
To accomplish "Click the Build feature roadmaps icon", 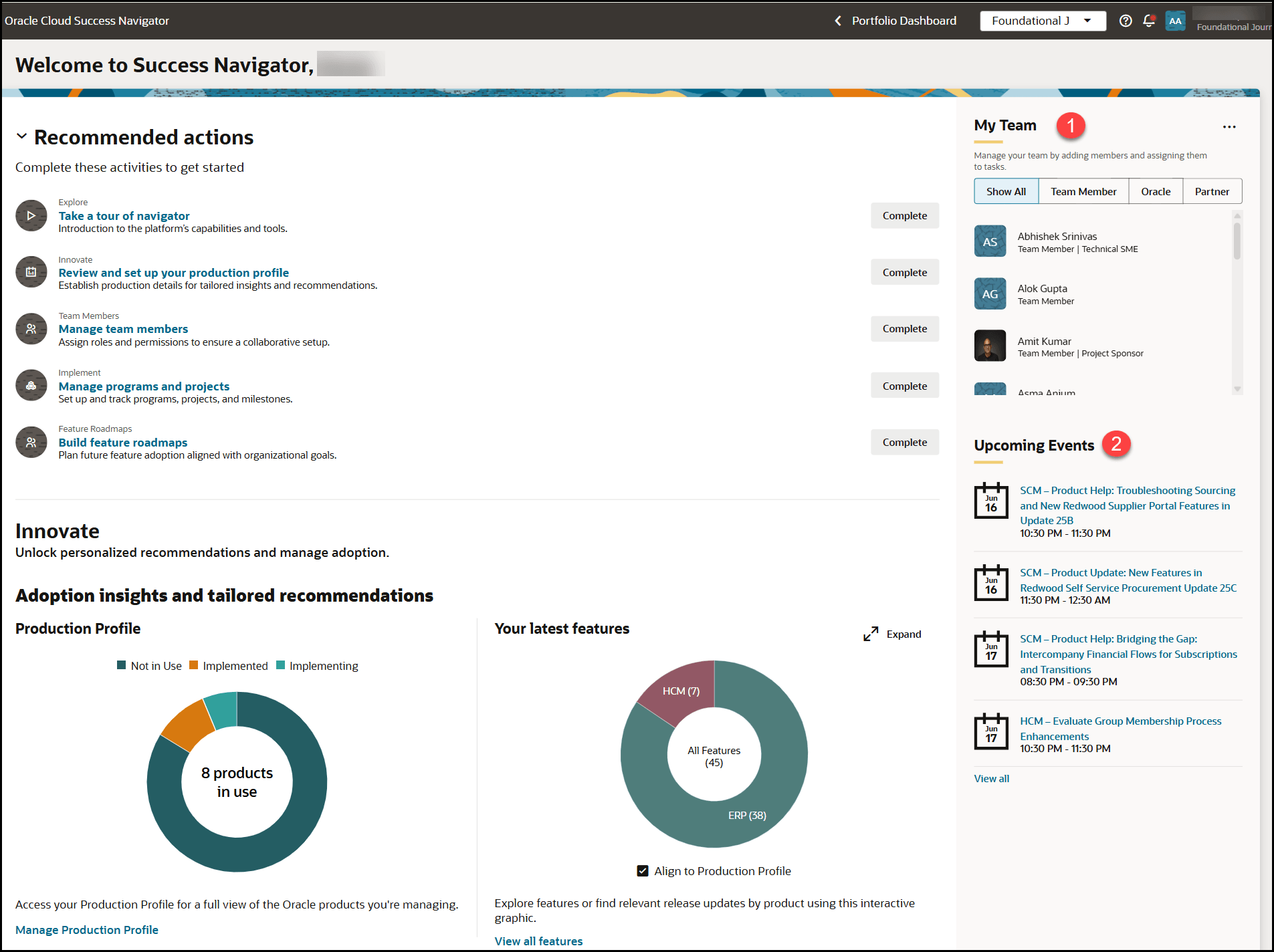I will pyautogui.click(x=31, y=442).
